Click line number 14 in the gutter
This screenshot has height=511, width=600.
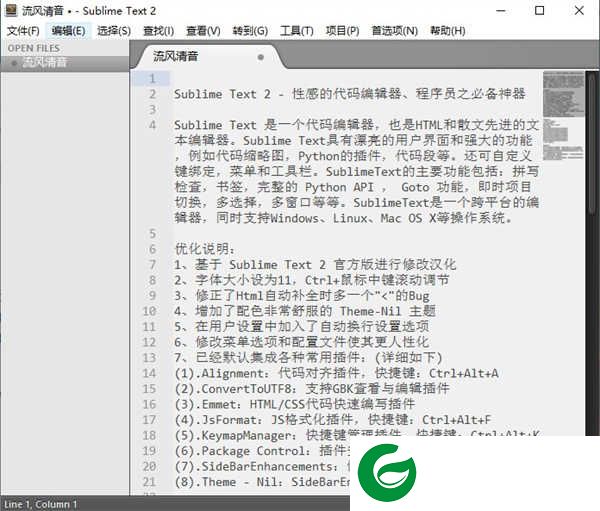click(x=149, y=373)
